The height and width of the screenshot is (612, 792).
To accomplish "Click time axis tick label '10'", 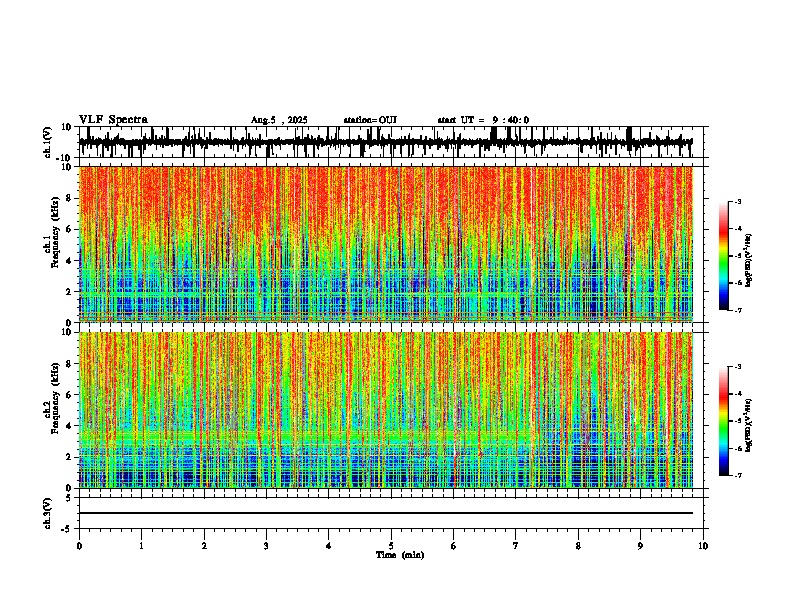I will tap(703, 546).
